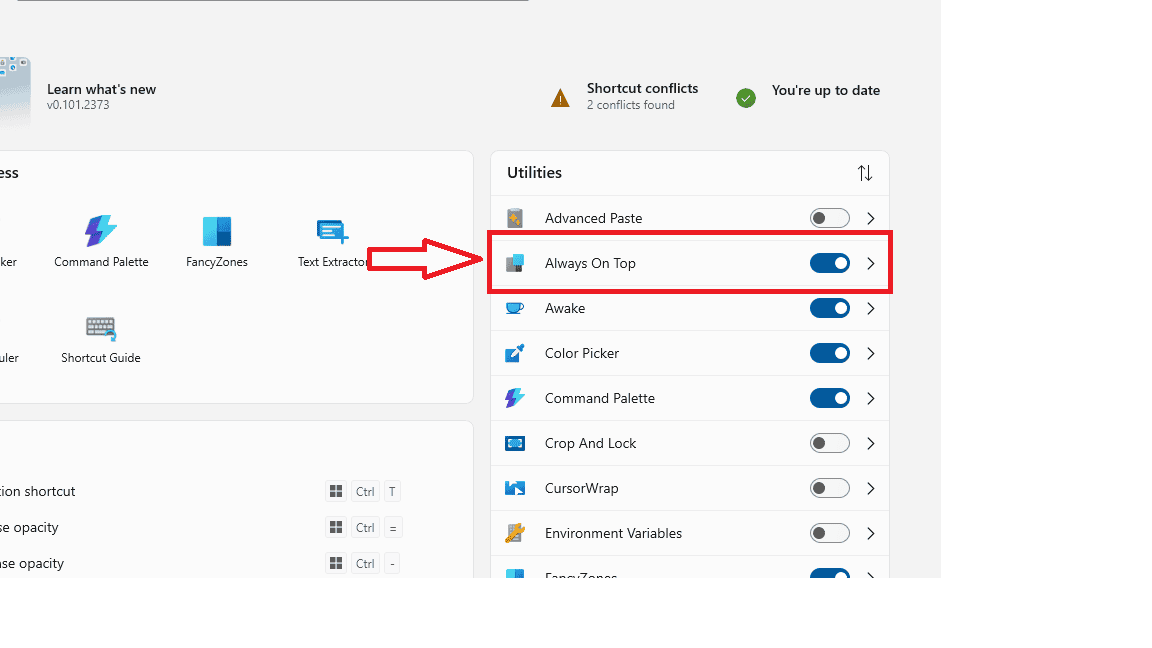Screen dimensions: 1152x648
Task: Turn on the CursorWrap toggle
Action: [829, 488]
